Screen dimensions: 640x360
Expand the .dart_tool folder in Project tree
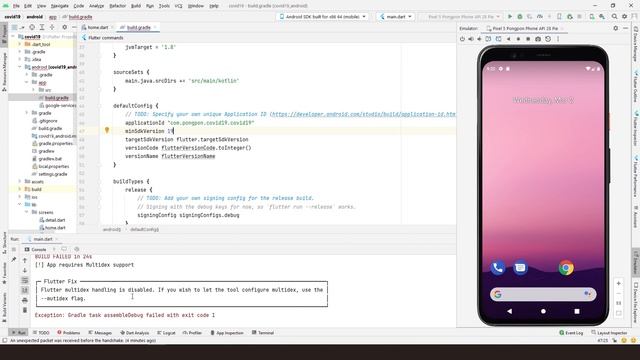pyautogui.click(x=20, y=44)
